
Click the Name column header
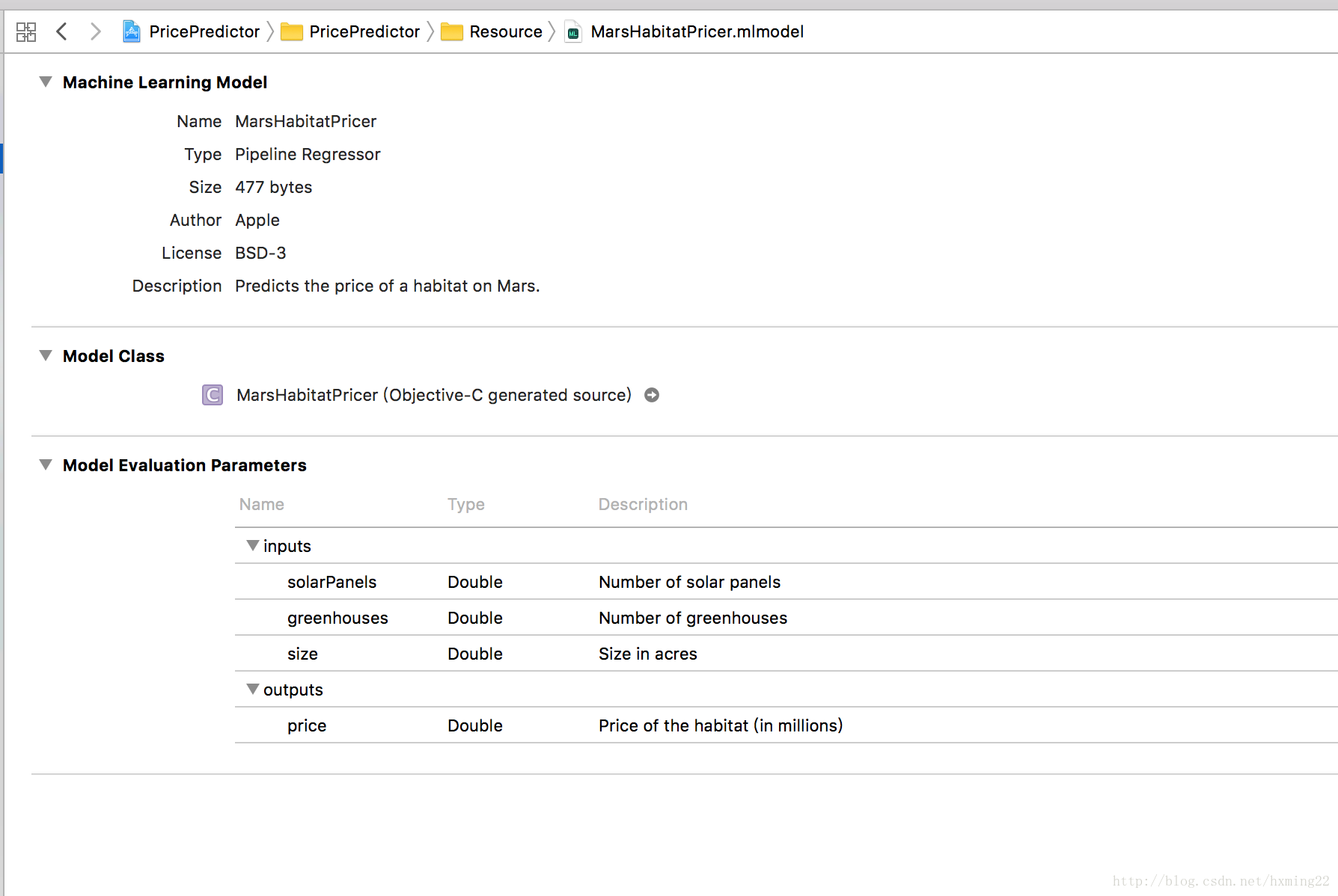pos(261,504)
